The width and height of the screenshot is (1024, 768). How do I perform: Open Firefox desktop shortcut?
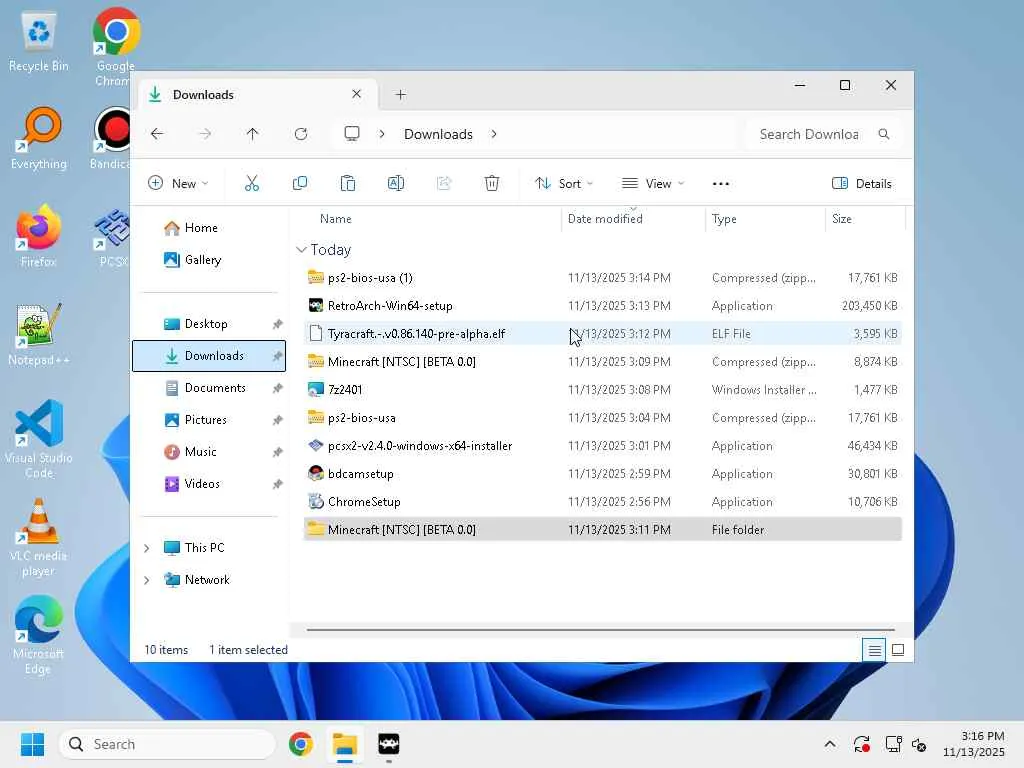(39, 236)
